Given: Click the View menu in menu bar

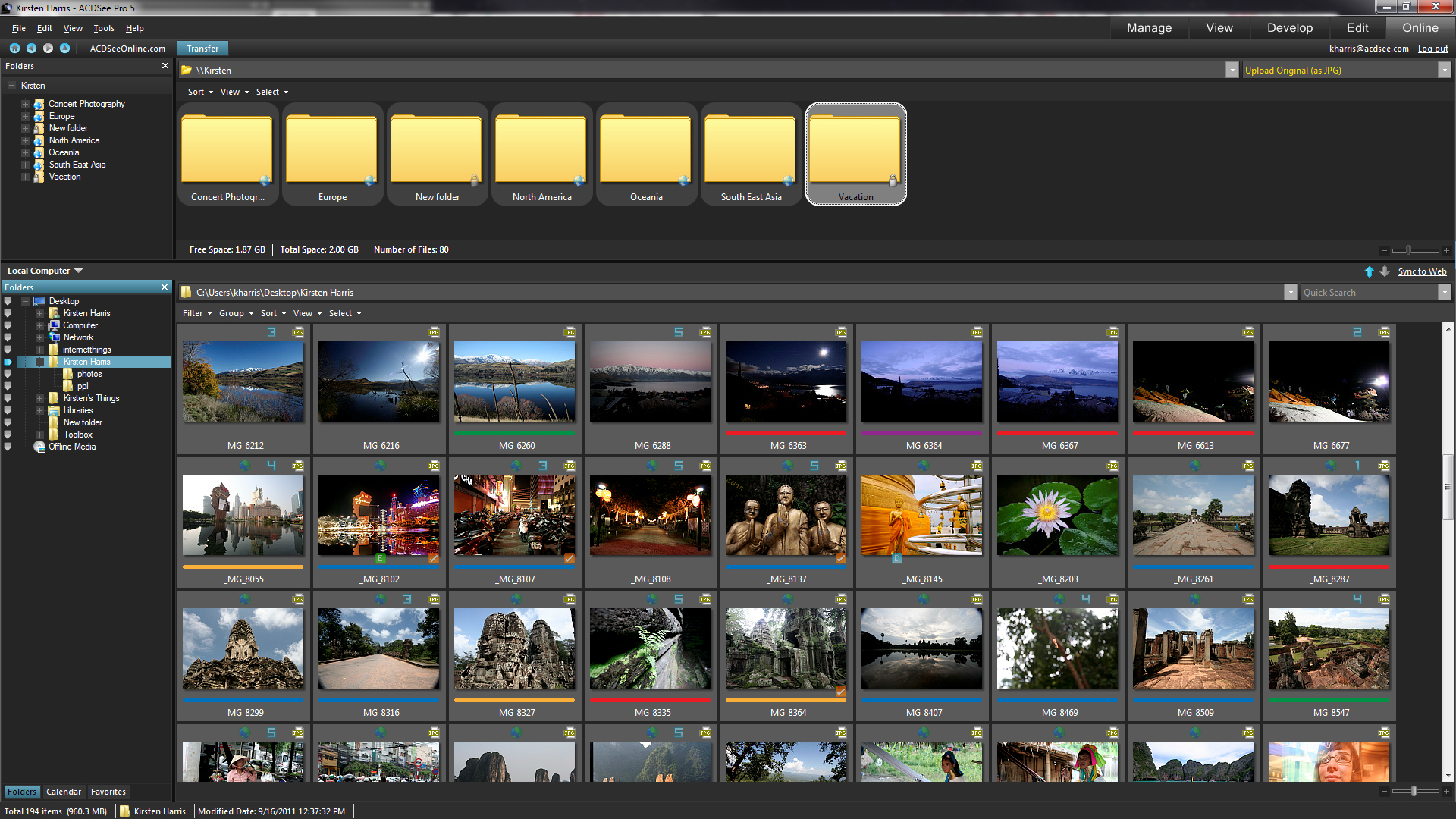Looking at the screenshot, I should pos(71,28).
